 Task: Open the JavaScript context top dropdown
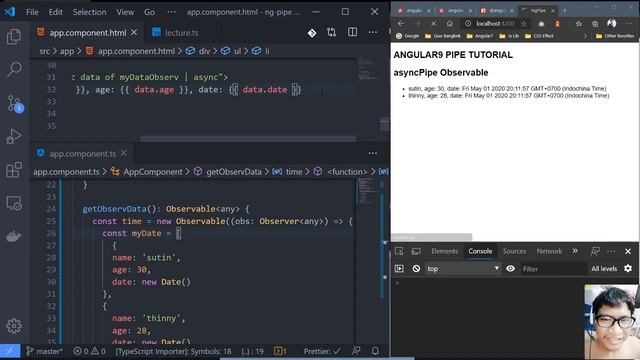pos(463,269)
